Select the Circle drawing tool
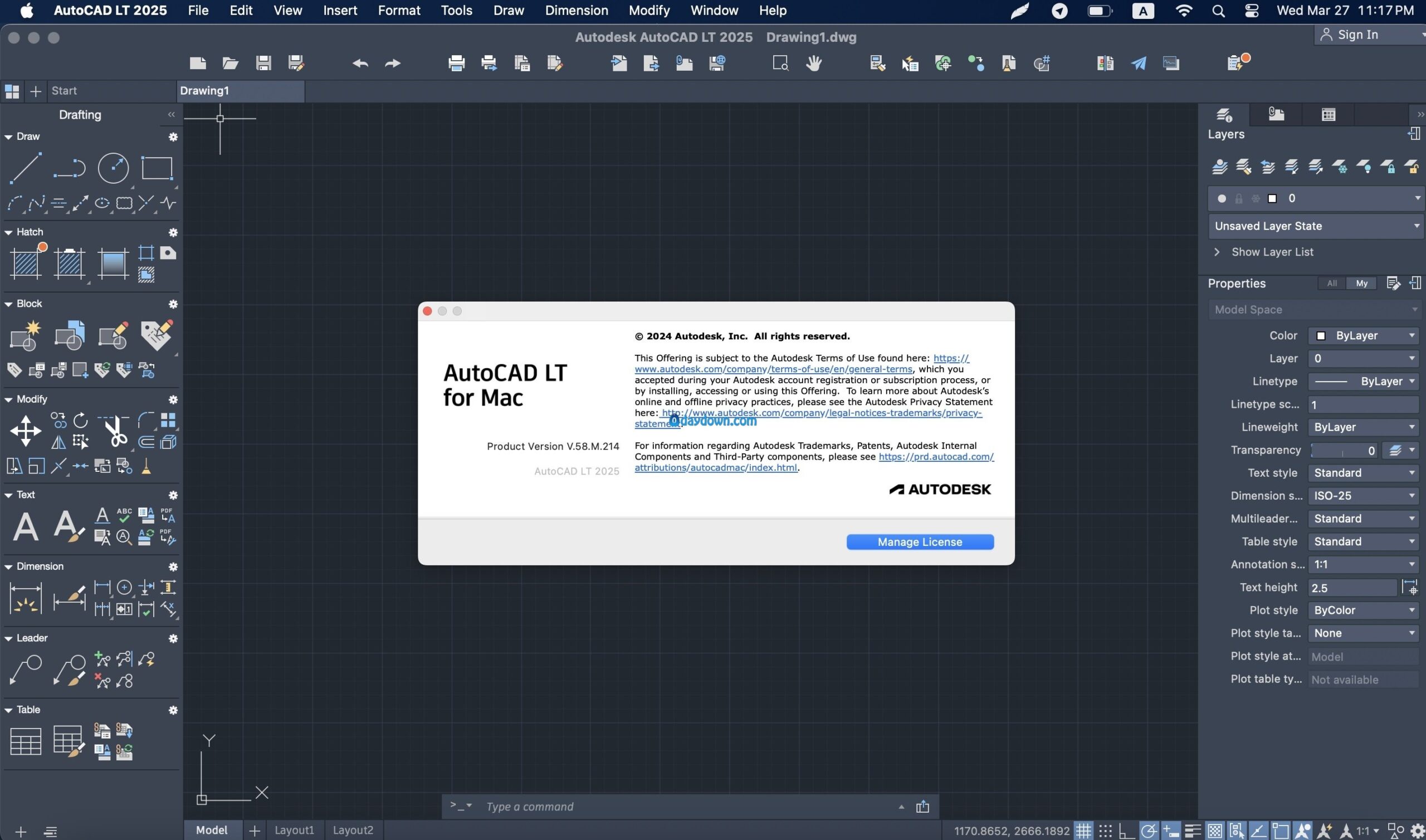This screenshot has height=840, width=1426. click(x=113, y=168)
